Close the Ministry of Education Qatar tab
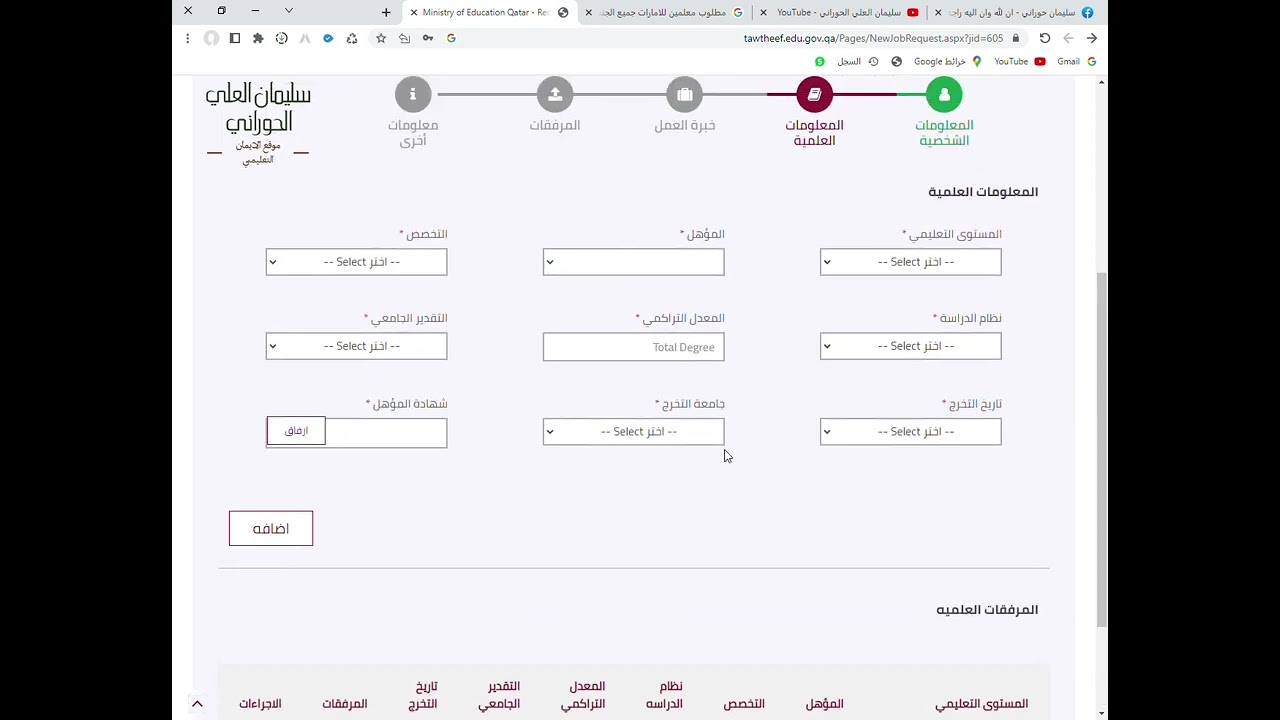The image size is (1280, 720). pyautogui.click(x=413, y=12)
